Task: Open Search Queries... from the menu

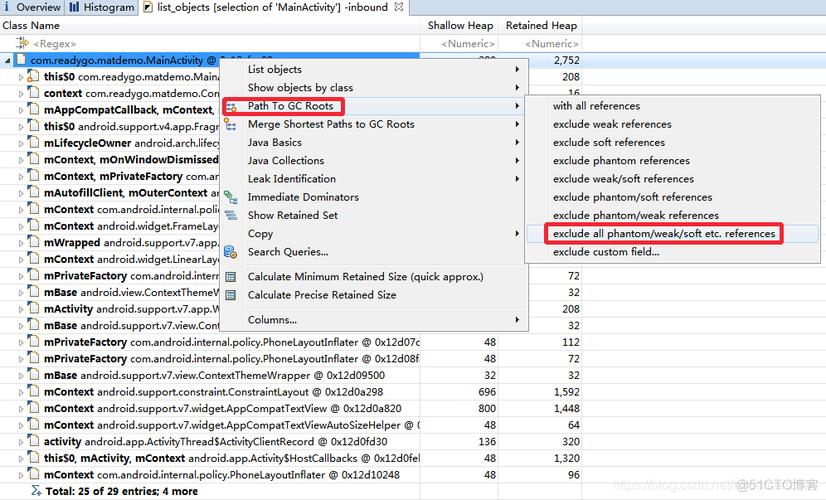Action: (x=373, y=252)
